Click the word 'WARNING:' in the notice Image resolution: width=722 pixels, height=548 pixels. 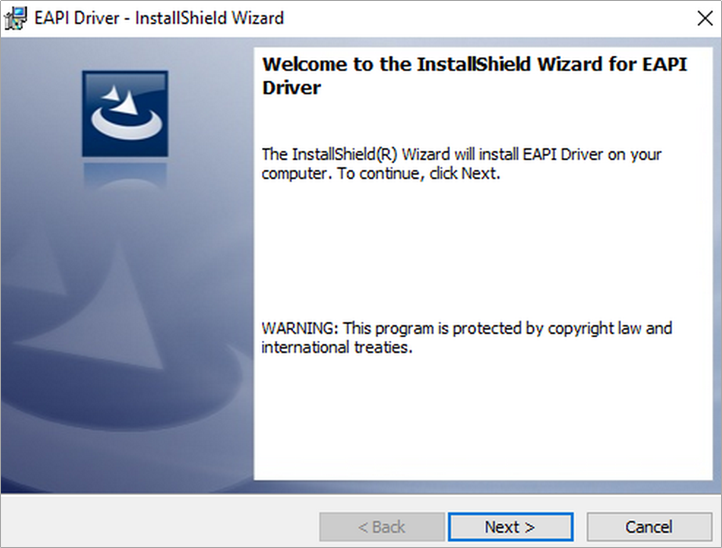click(x=300, y=328)
